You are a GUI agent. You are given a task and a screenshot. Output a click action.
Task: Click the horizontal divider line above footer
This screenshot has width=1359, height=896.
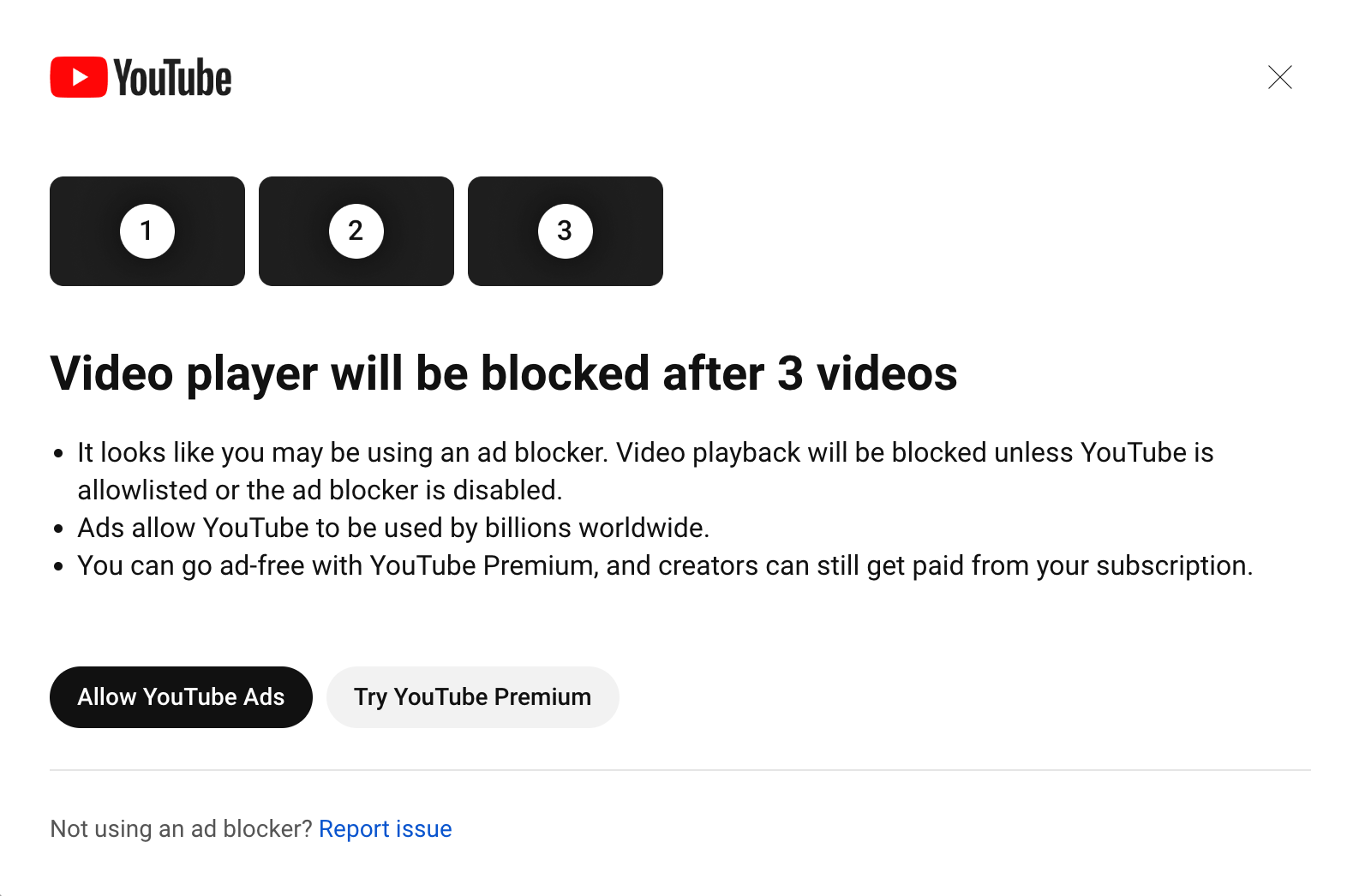tap(680, 770)
